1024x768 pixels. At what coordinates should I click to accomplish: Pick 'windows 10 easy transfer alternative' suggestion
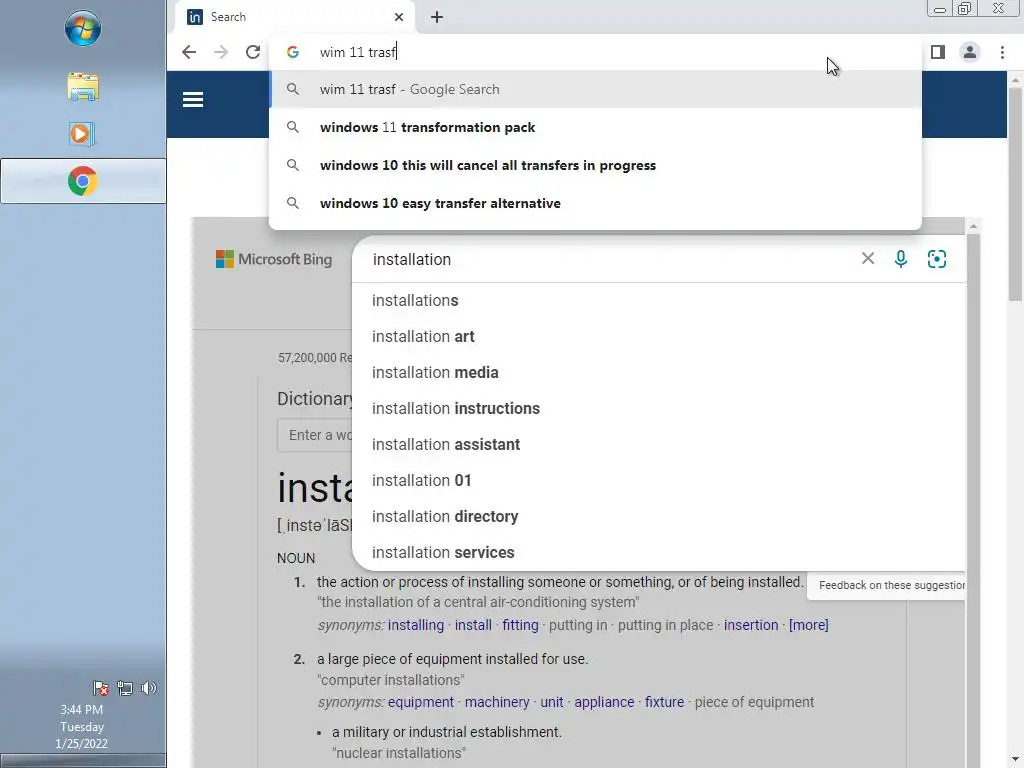596,203
